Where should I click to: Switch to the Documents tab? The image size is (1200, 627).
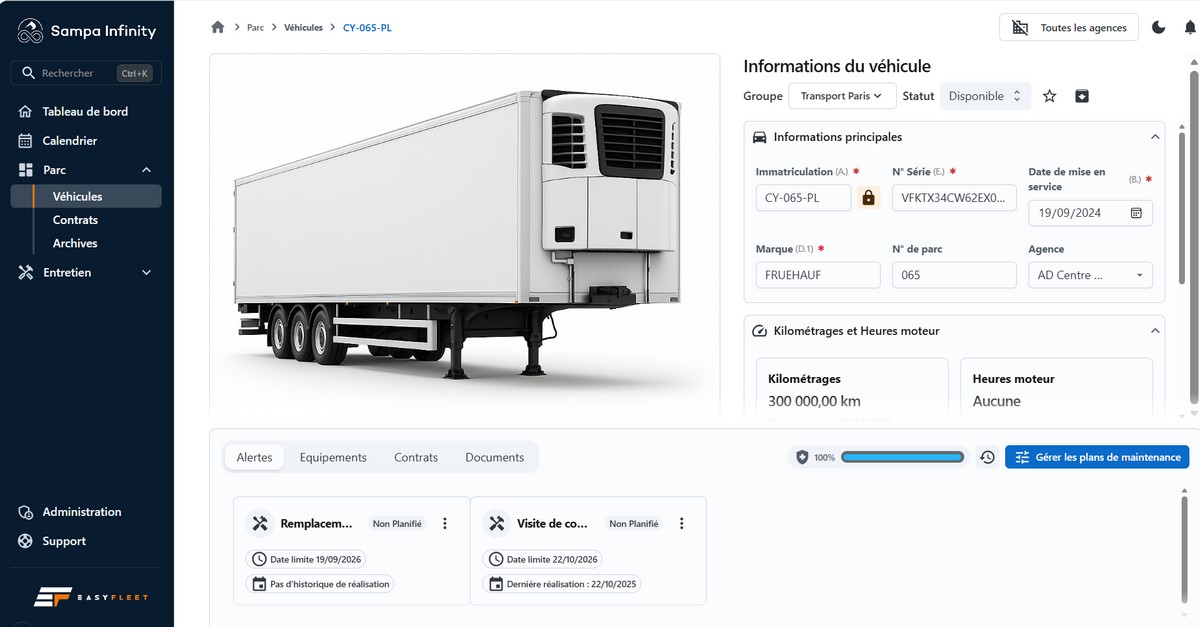[x=494, y=457]
